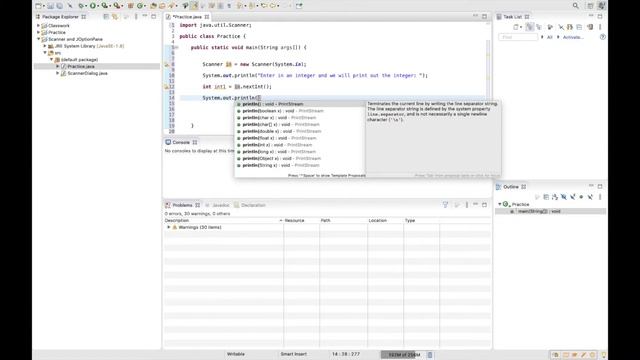The width and height of the screenshot is (640, 360).
Task: Click the Save All icon in toolbar
Action: click(60, 6)
